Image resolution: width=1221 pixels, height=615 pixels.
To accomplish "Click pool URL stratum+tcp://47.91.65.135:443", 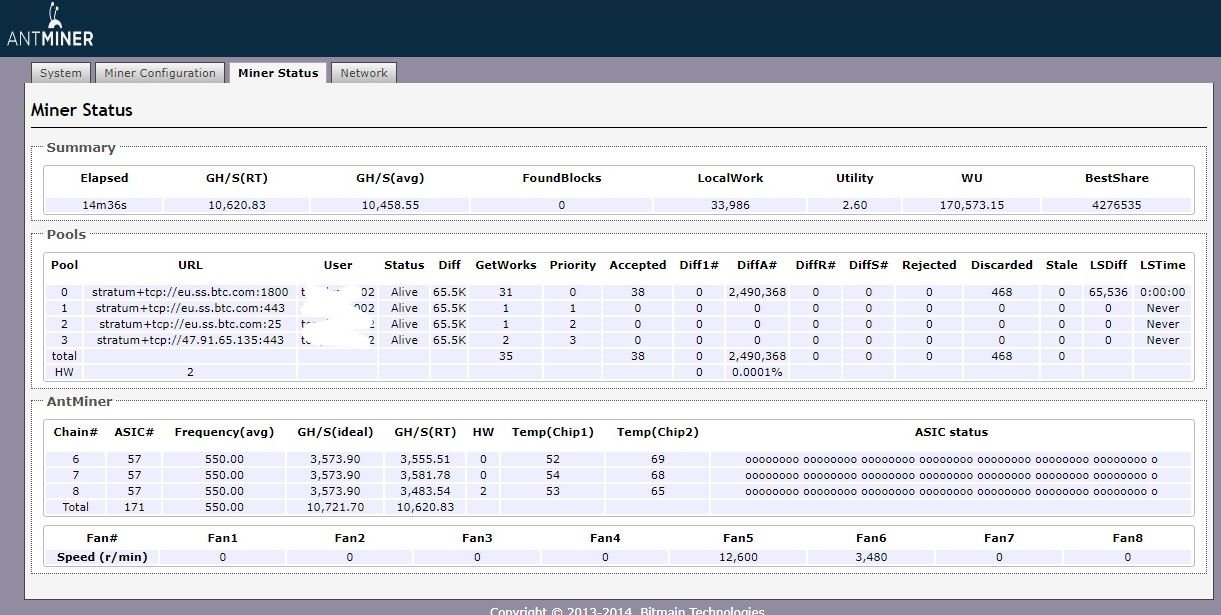I will click(190, 340).
